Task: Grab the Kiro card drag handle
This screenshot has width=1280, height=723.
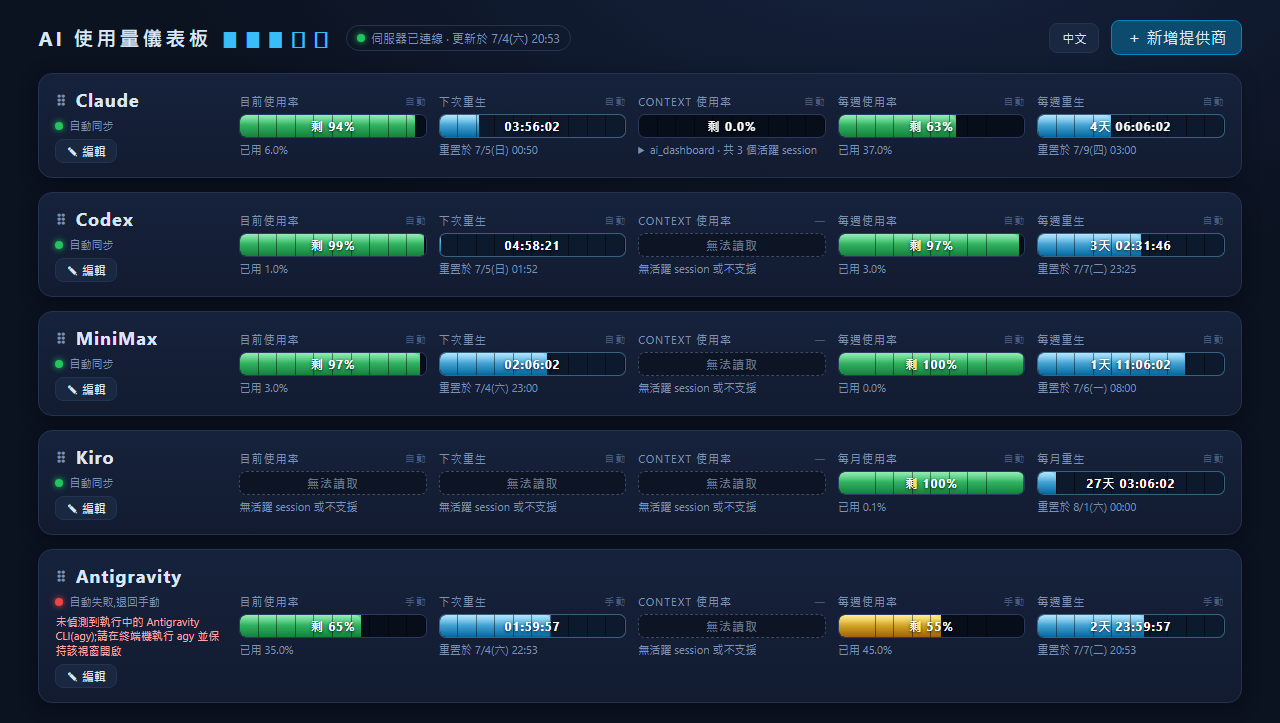Action: pyautogui.click(x=61, y=458)
